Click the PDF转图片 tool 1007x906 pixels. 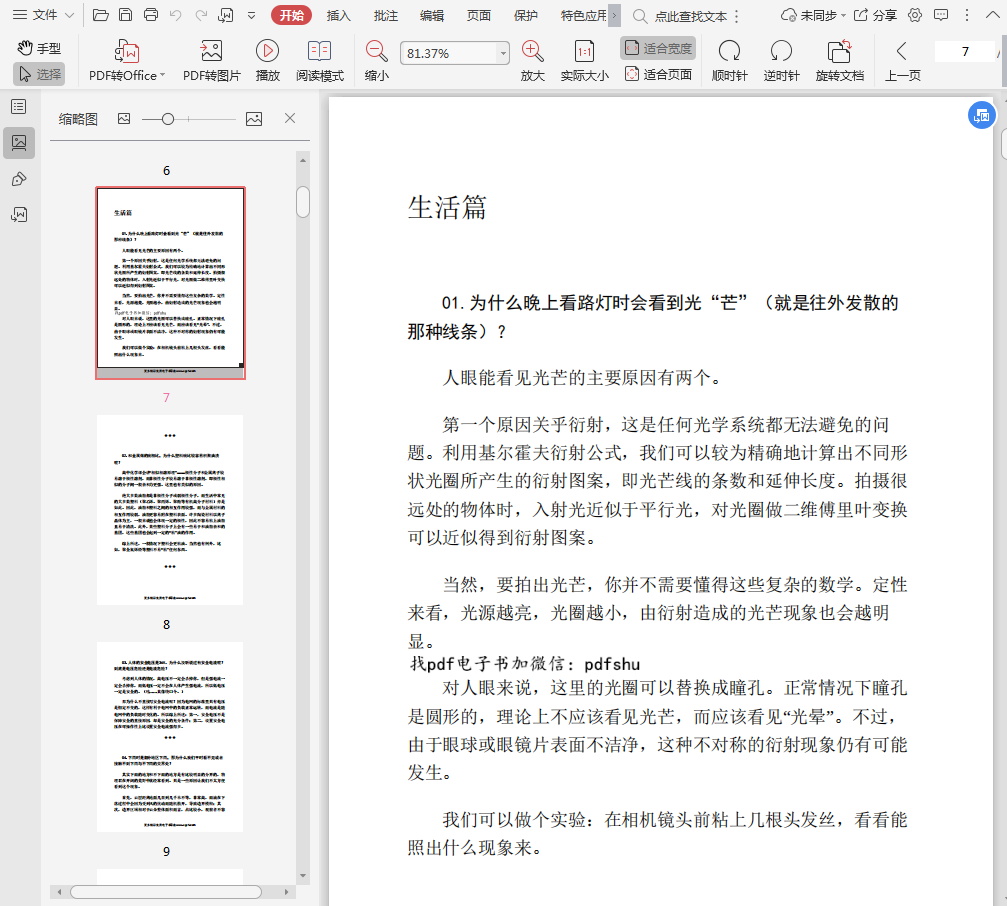(x=211, y=61)
